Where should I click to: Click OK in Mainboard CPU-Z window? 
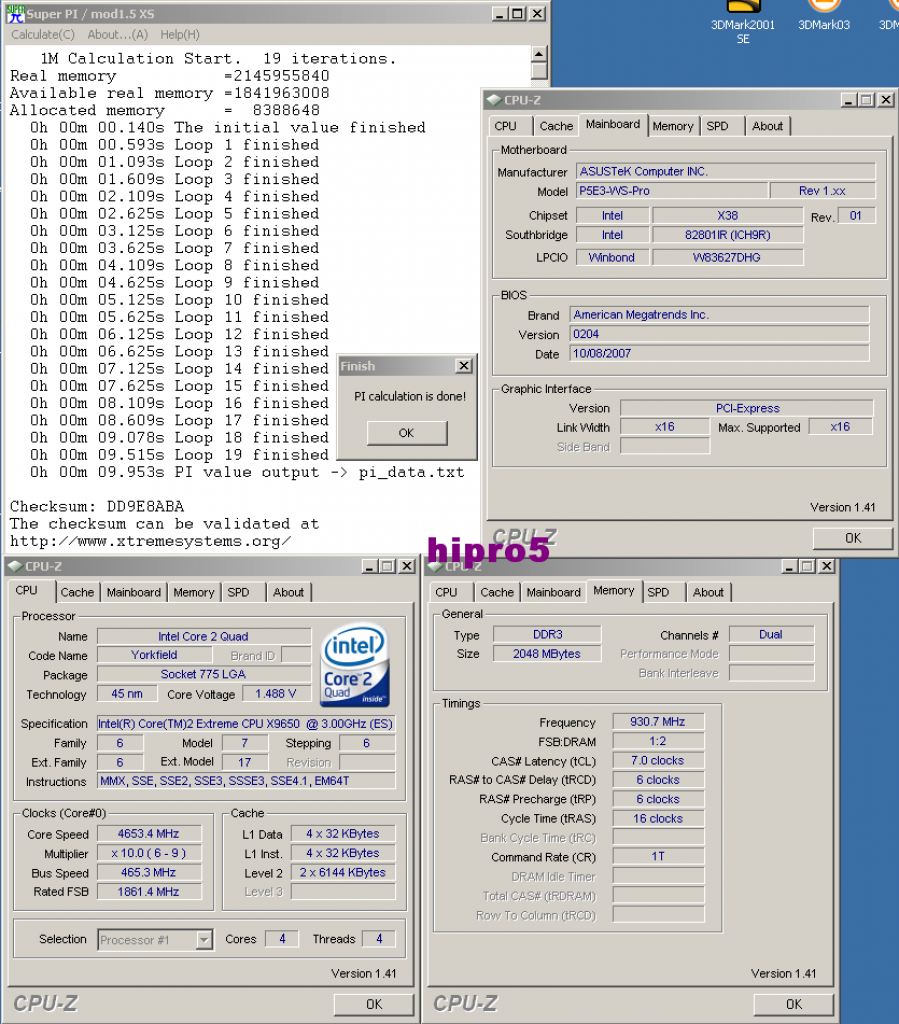pos(853,538)
